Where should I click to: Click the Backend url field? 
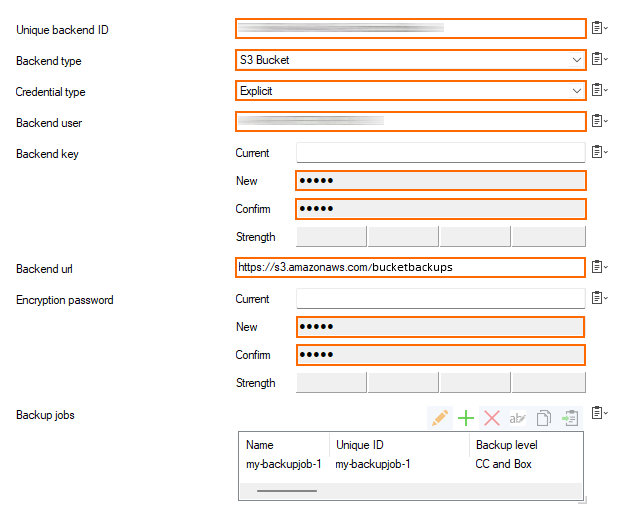click(410, 267)
